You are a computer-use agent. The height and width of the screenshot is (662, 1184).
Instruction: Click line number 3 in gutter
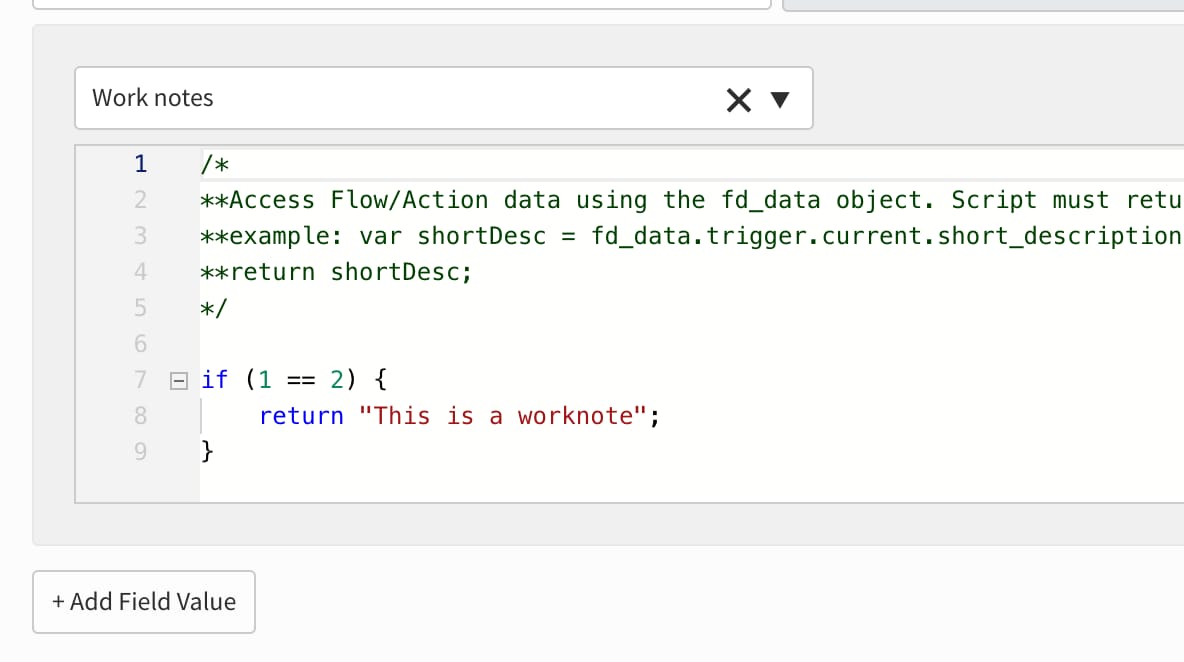point(140,236)
